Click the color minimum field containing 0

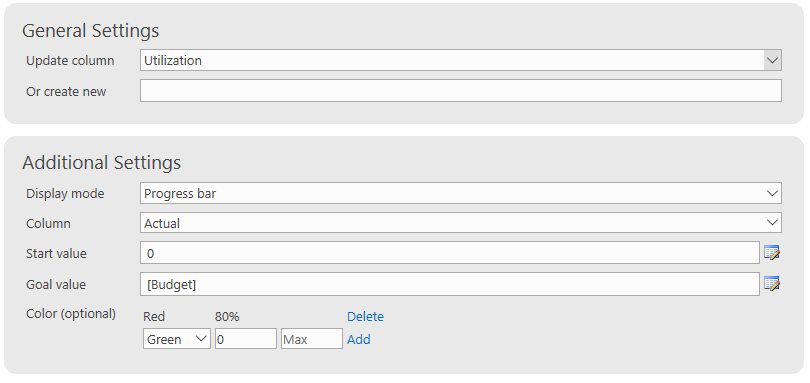pos(246,339)
